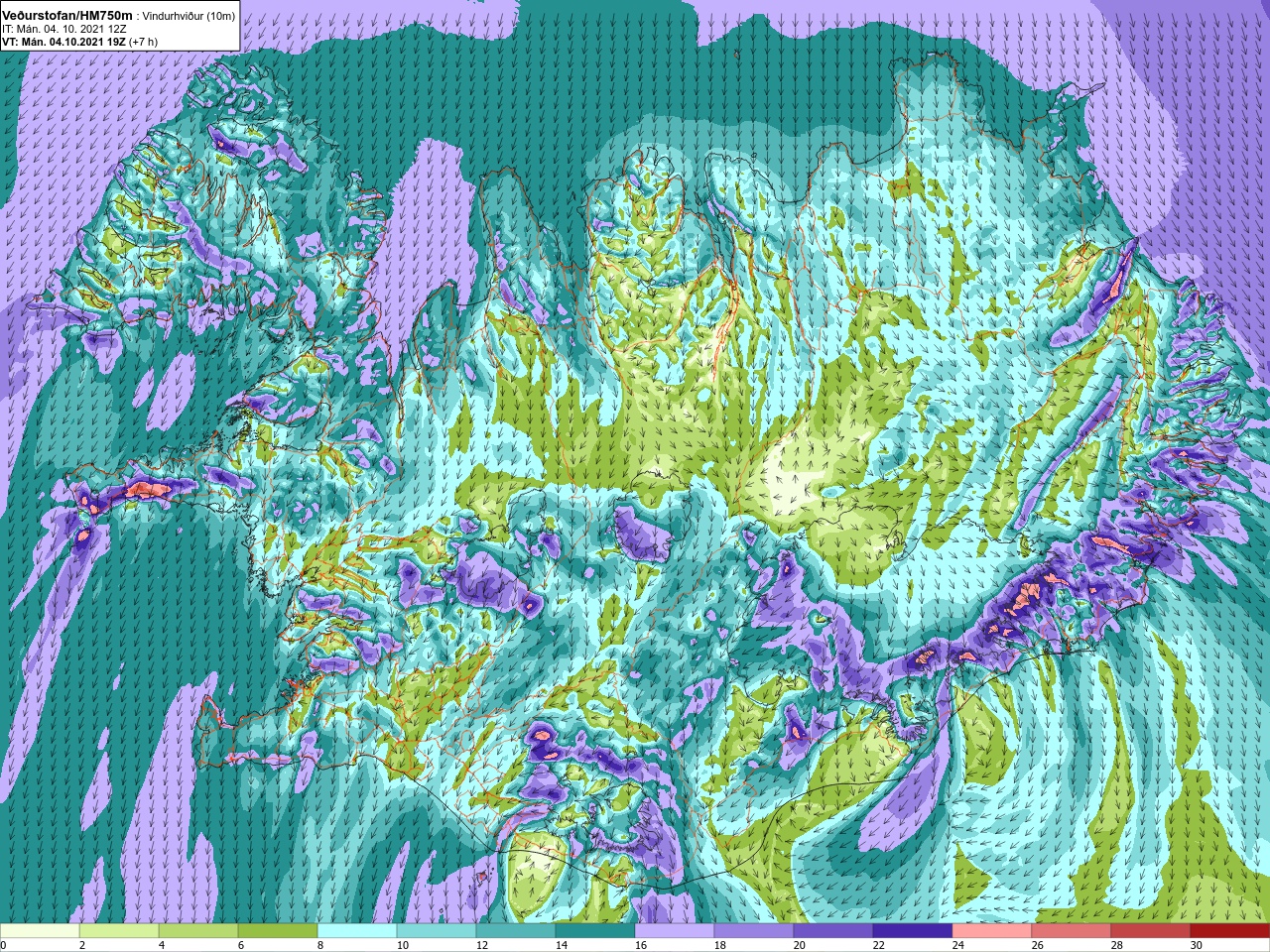Click the deep indigo 22–24 legend swatch
The image size is (1270, 952).
913,931
